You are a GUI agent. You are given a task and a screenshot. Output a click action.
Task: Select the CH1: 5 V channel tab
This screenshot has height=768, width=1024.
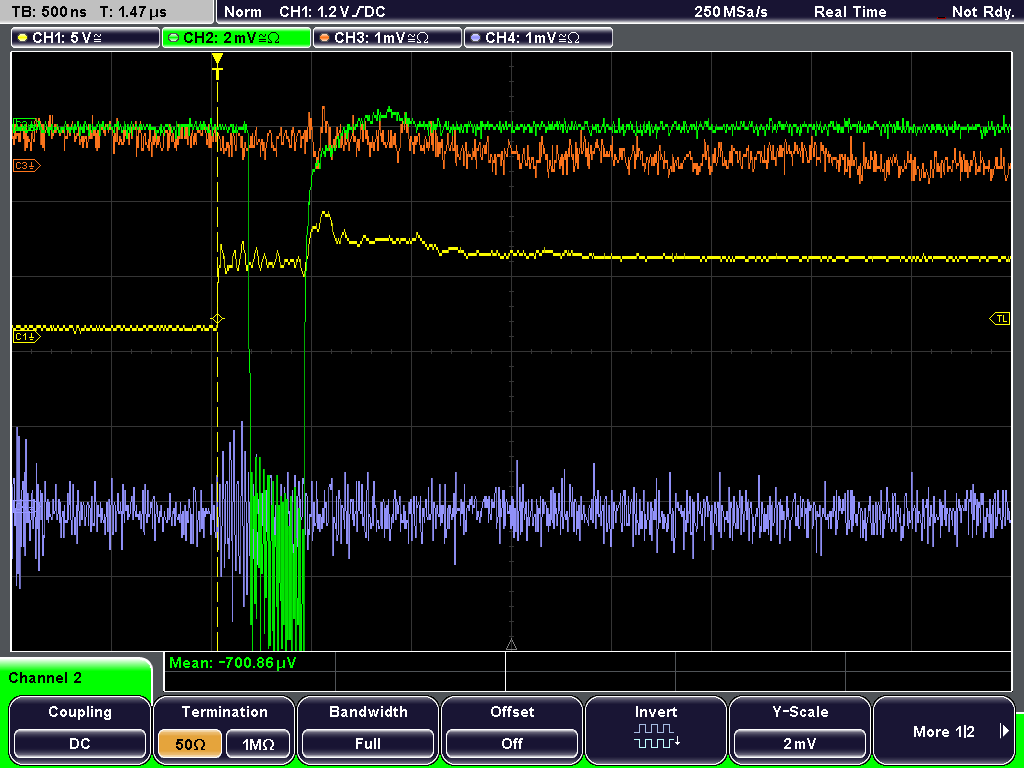[x=86, y=38]
